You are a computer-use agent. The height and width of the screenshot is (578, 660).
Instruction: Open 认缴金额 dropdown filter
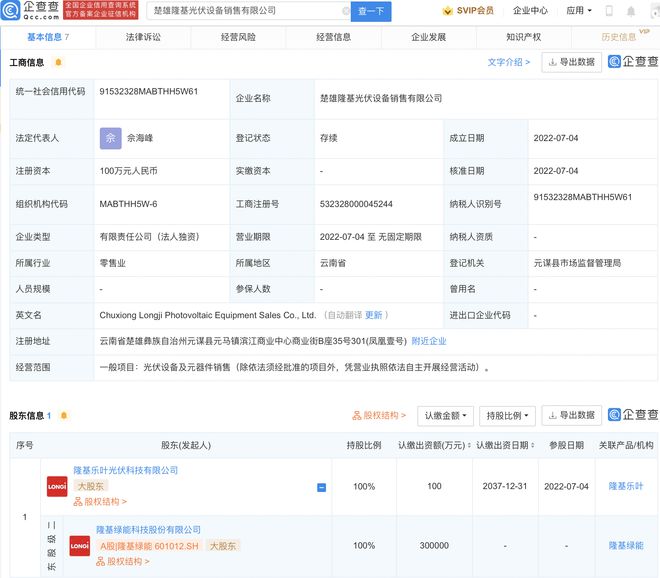445,416
